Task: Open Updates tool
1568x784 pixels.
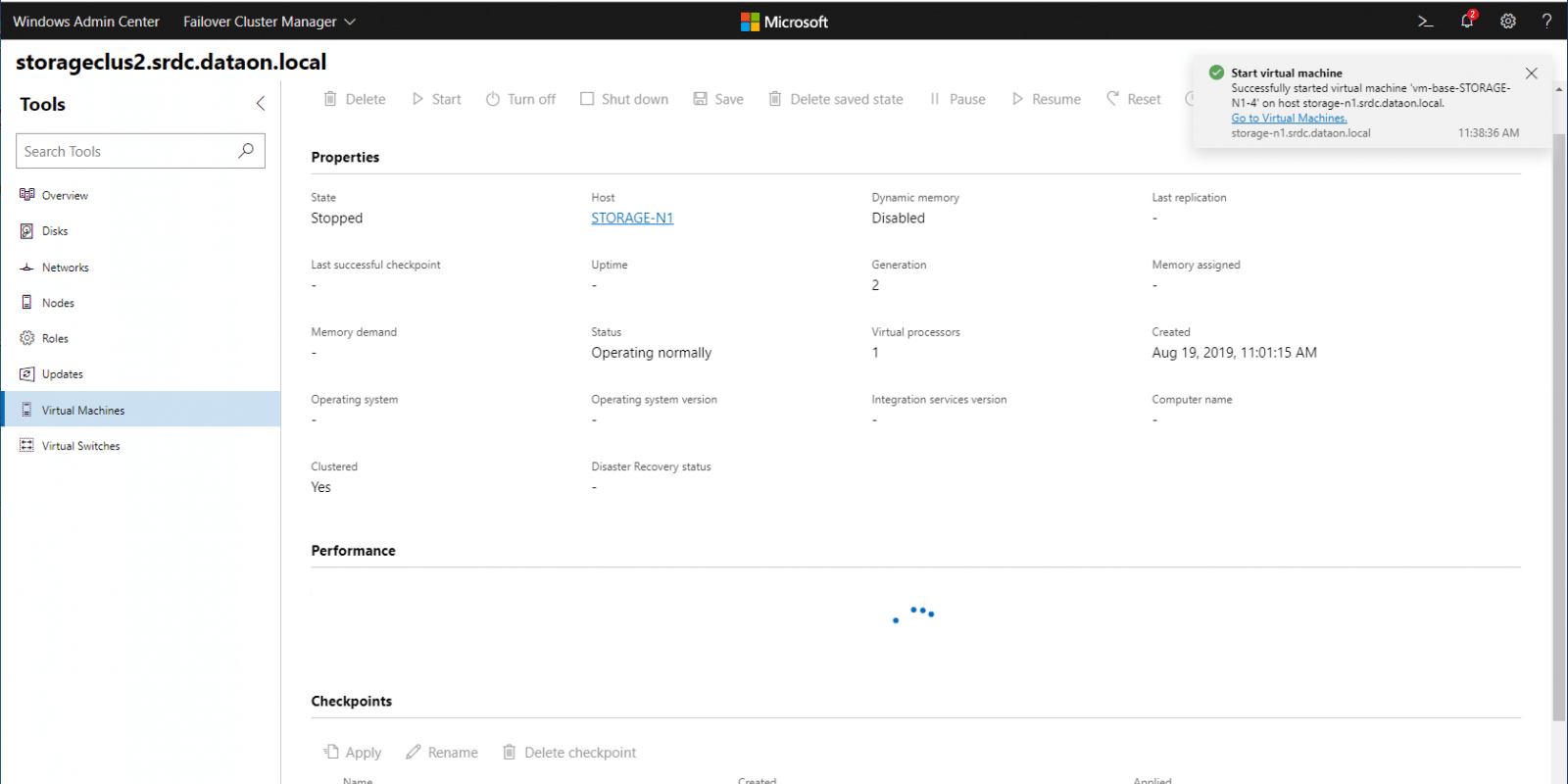Action: pos(140,374)
